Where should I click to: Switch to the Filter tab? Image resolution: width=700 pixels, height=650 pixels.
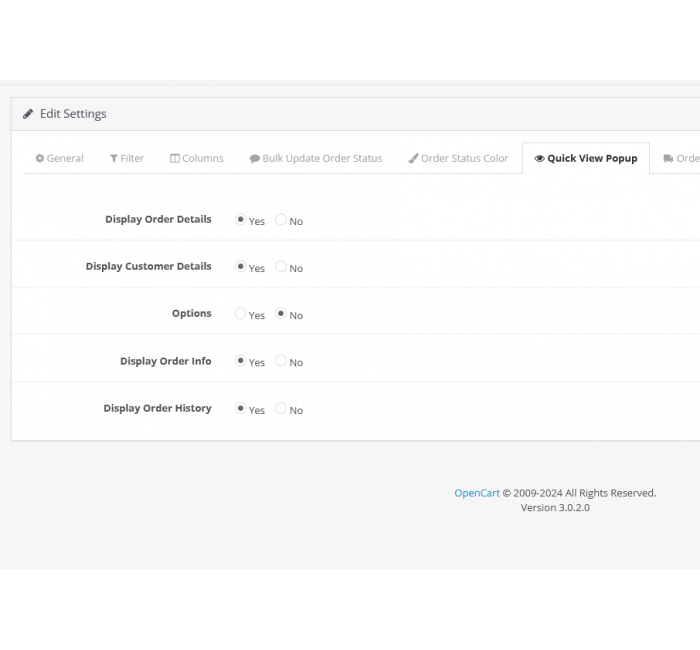pyautogui.click(x=127, y=158)
